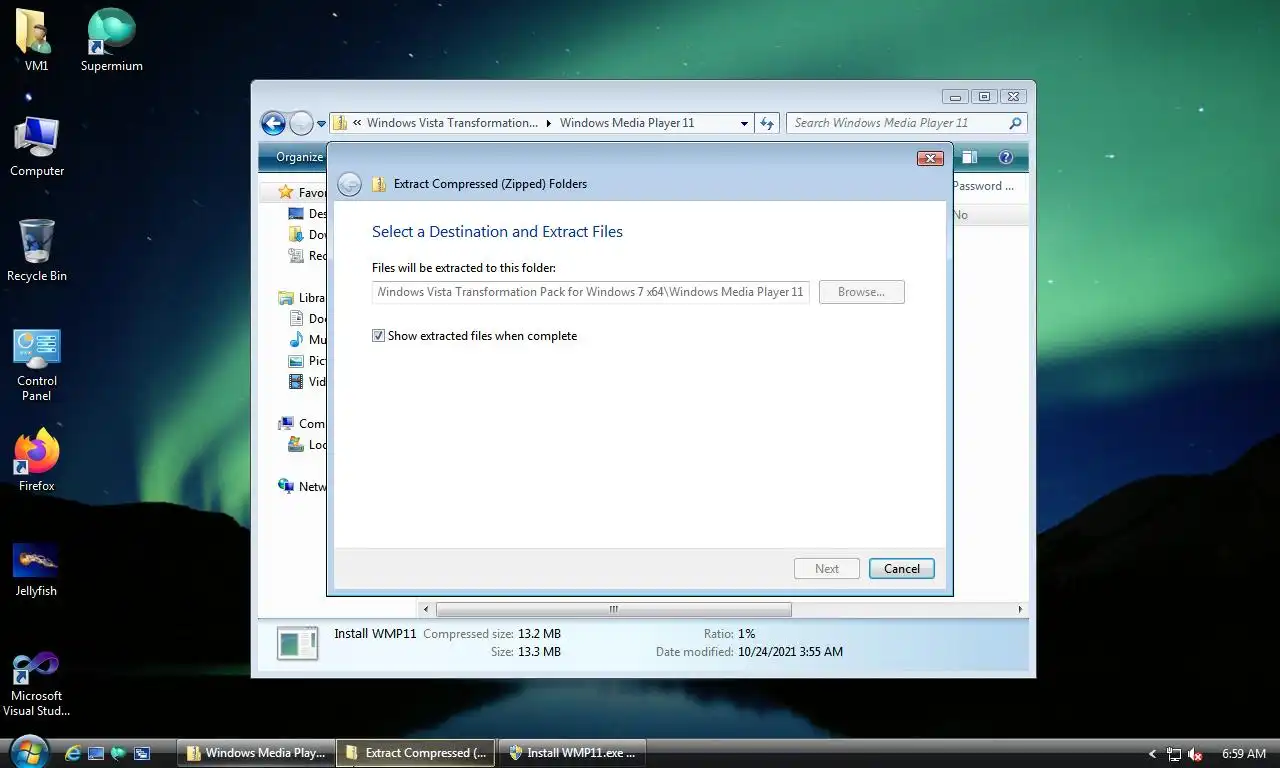Open the VM1 folder desktop icon
This screenshot has width=1280, height=768.
(36, 40)
